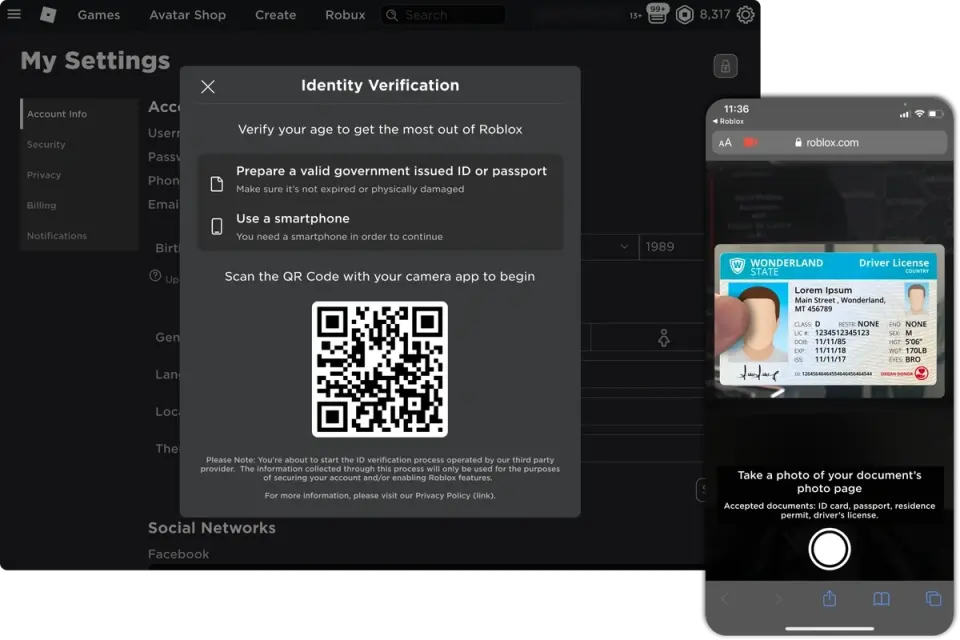Go to the Avatar Shop page

[187, 15]
